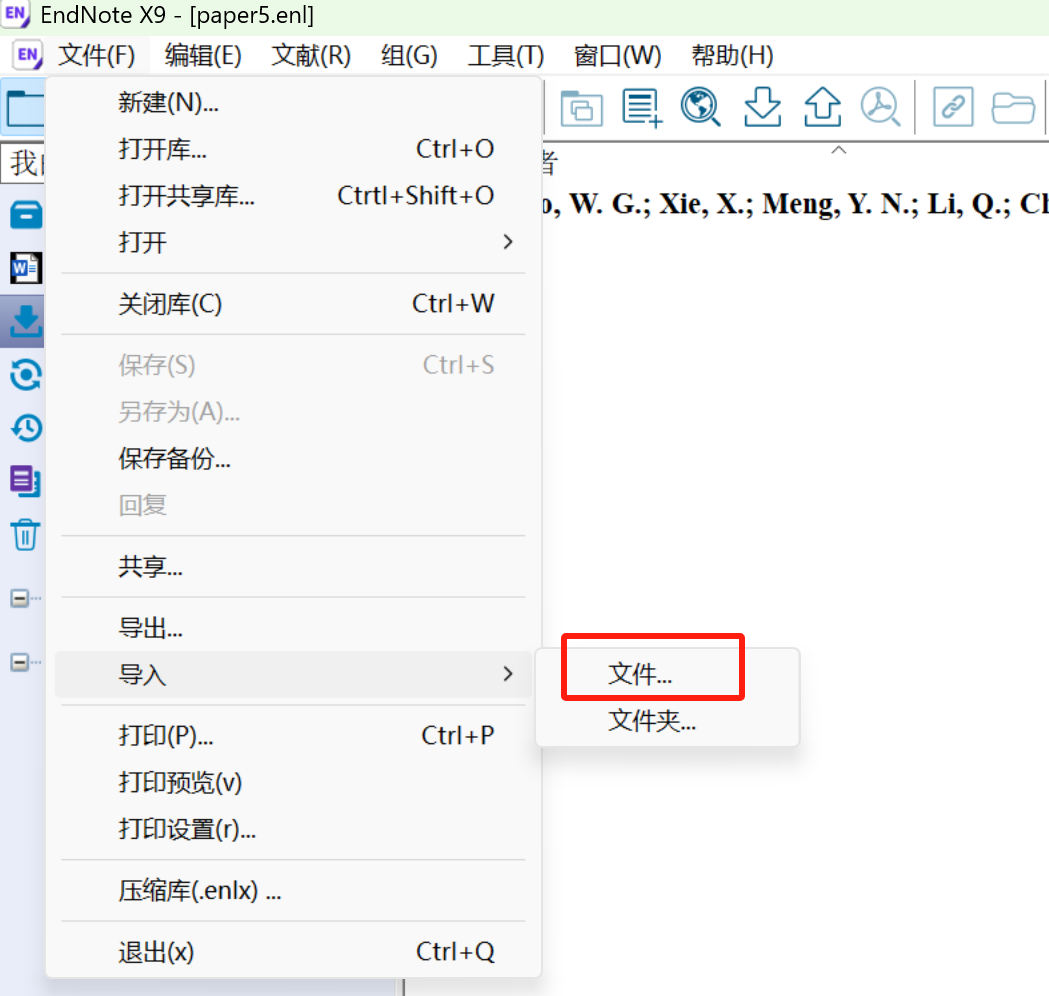Open the 文件(F) menu
The height and width of the screenshot is (996, 1049).
pyautogui.click(x=96, y=56)
